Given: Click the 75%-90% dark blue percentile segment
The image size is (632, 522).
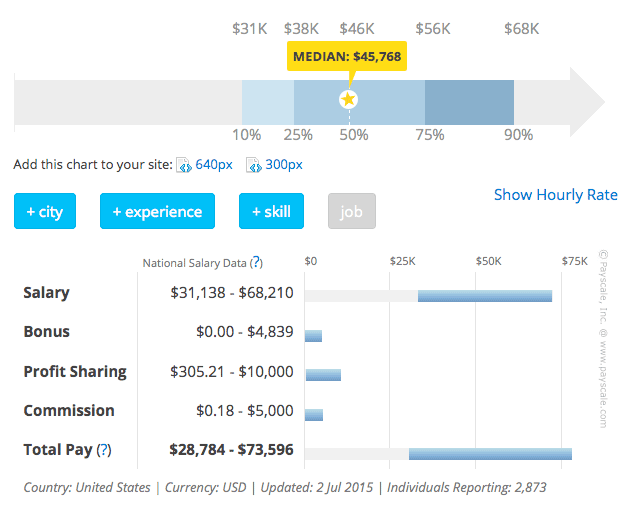Looking at the screenshot, I should pos(469,102).
